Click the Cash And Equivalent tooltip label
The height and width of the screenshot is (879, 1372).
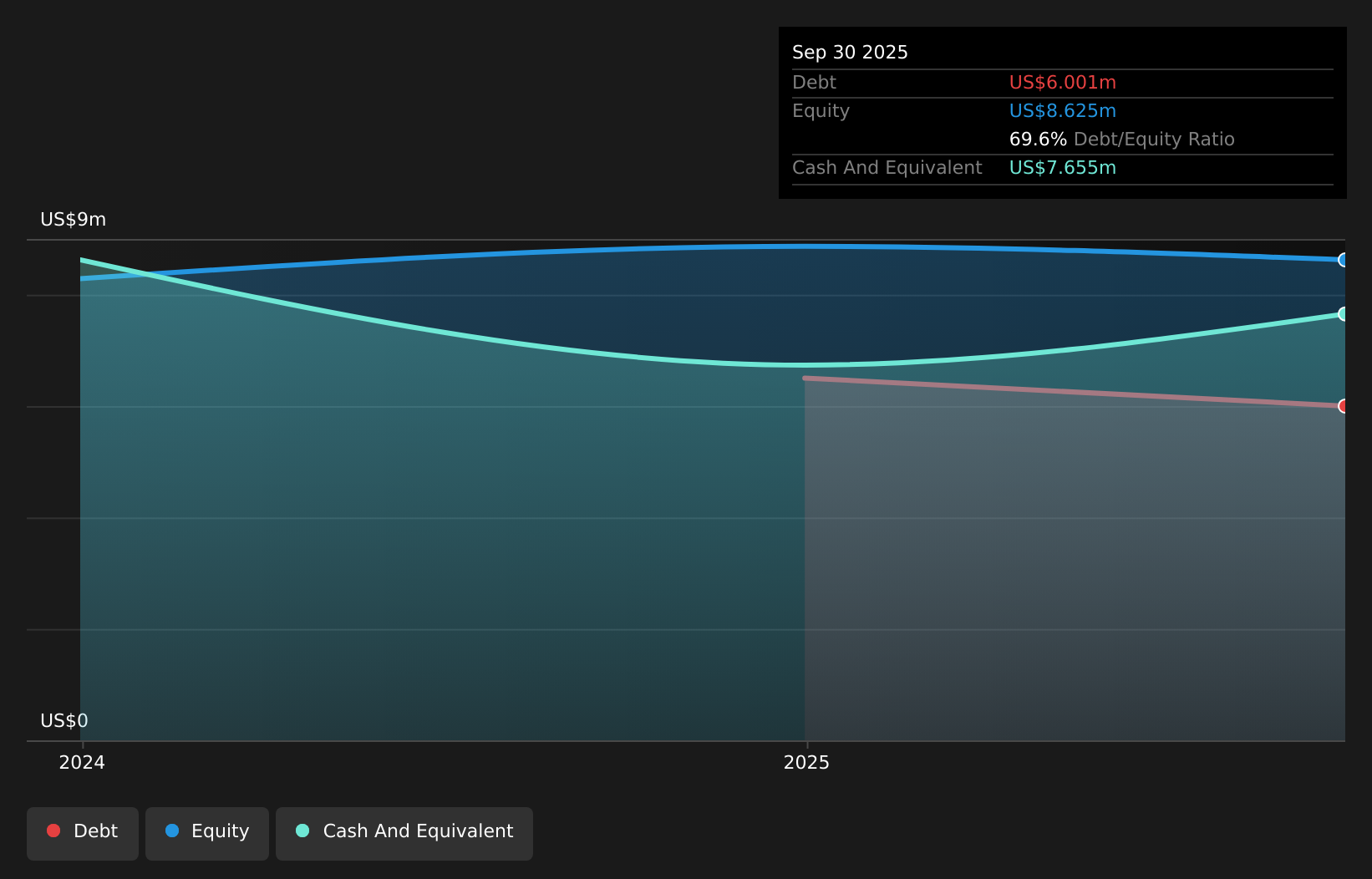point(887,168)
